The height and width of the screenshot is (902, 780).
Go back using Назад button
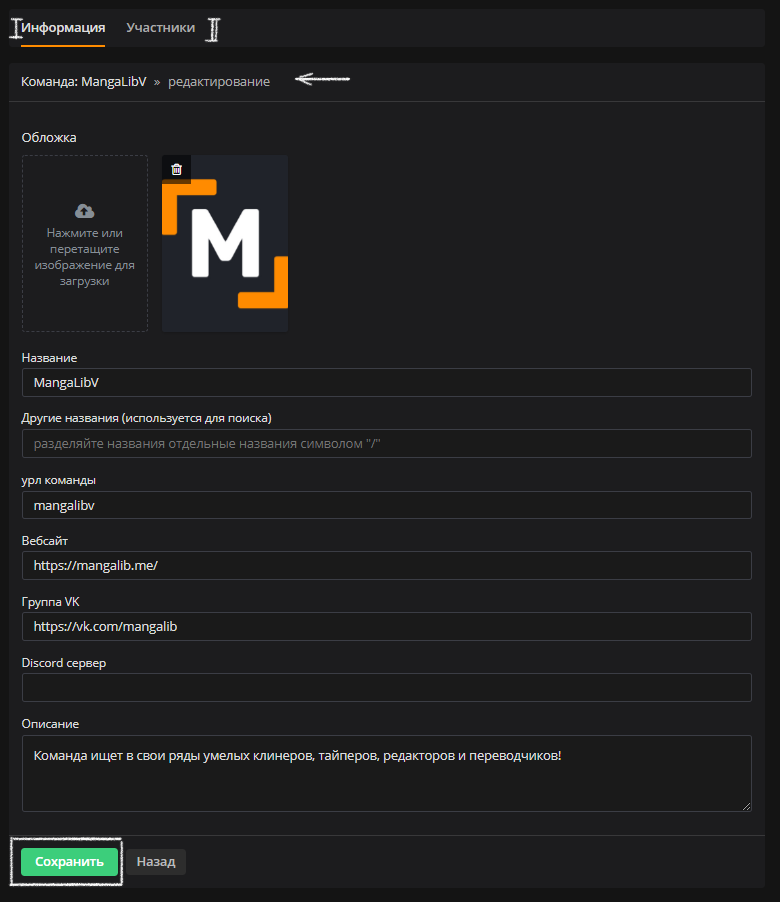click(x=156, y=862)
